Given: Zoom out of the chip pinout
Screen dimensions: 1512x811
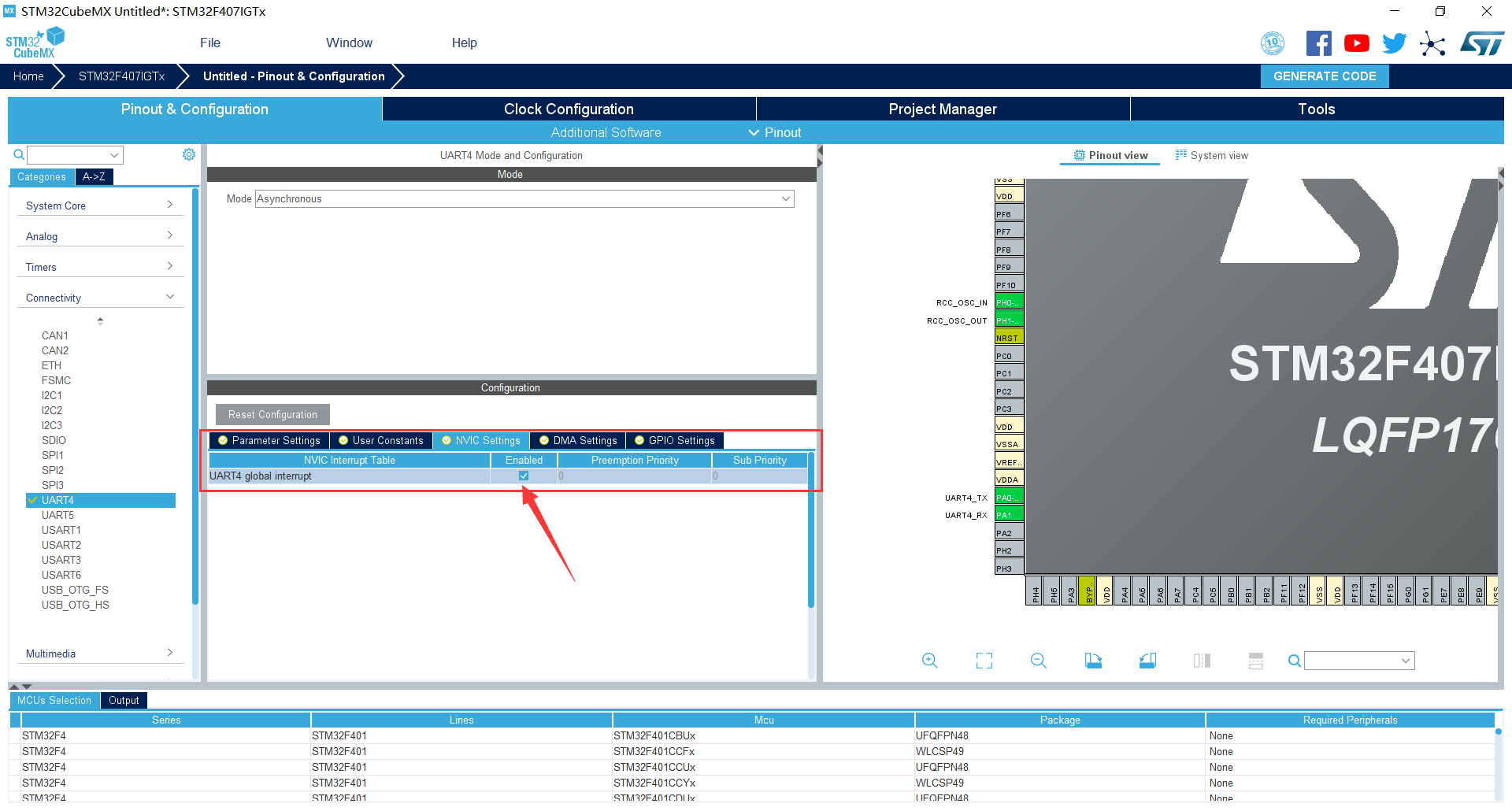Looking at the screenshot, I should point(1038,661).
